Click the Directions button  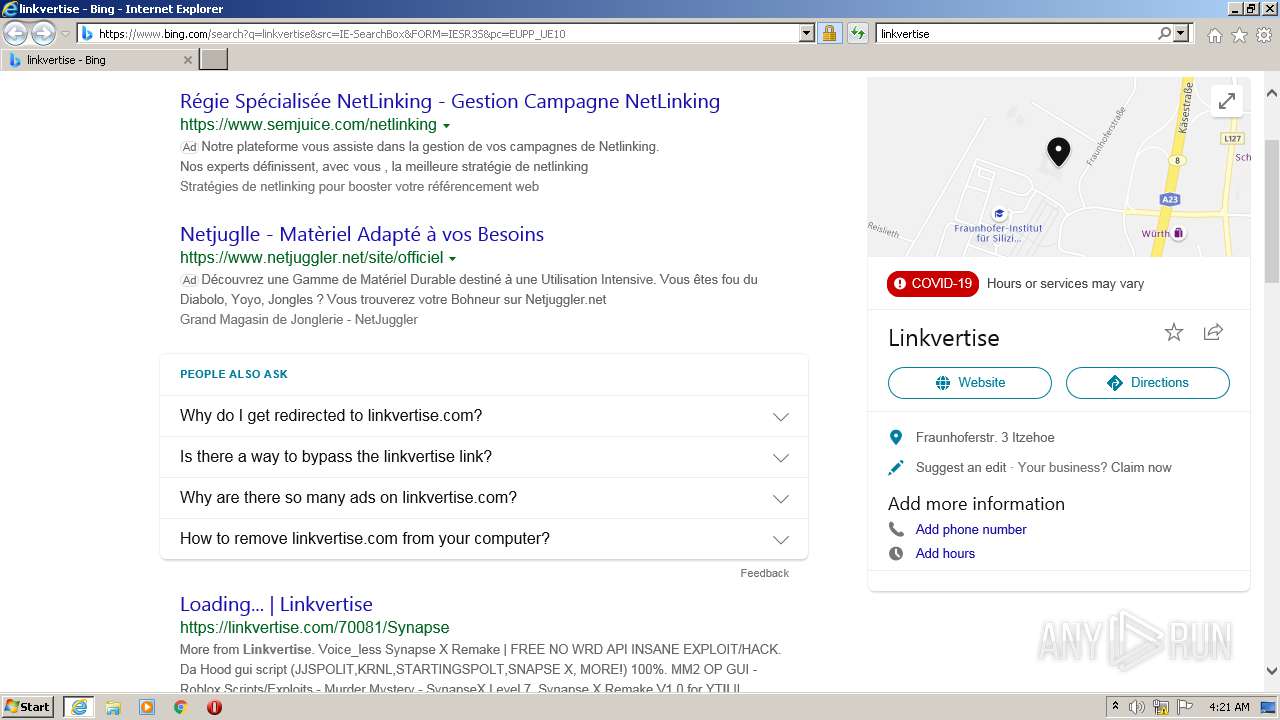(1148, 383)
